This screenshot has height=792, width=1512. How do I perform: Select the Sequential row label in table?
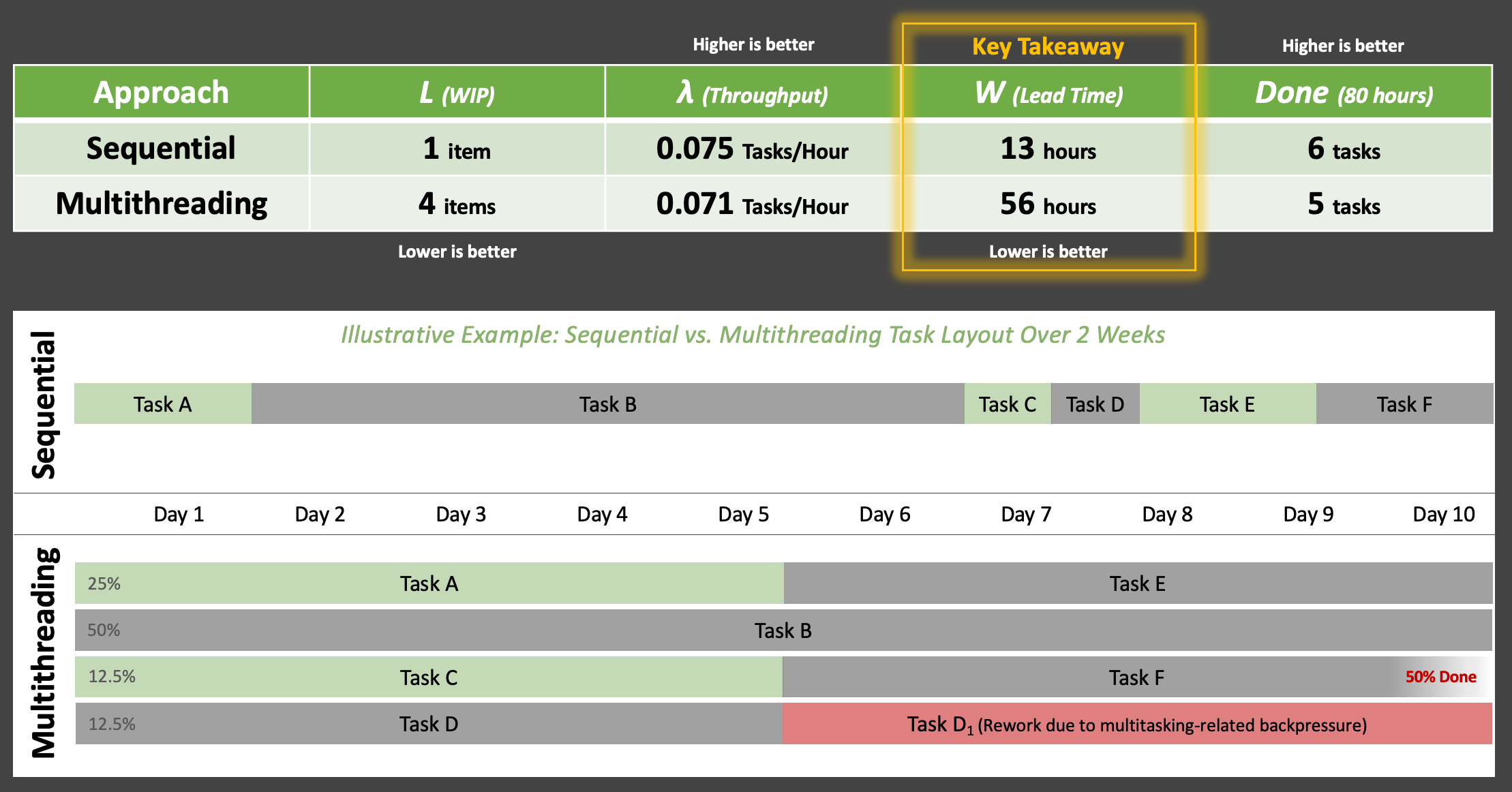(161, 149)
